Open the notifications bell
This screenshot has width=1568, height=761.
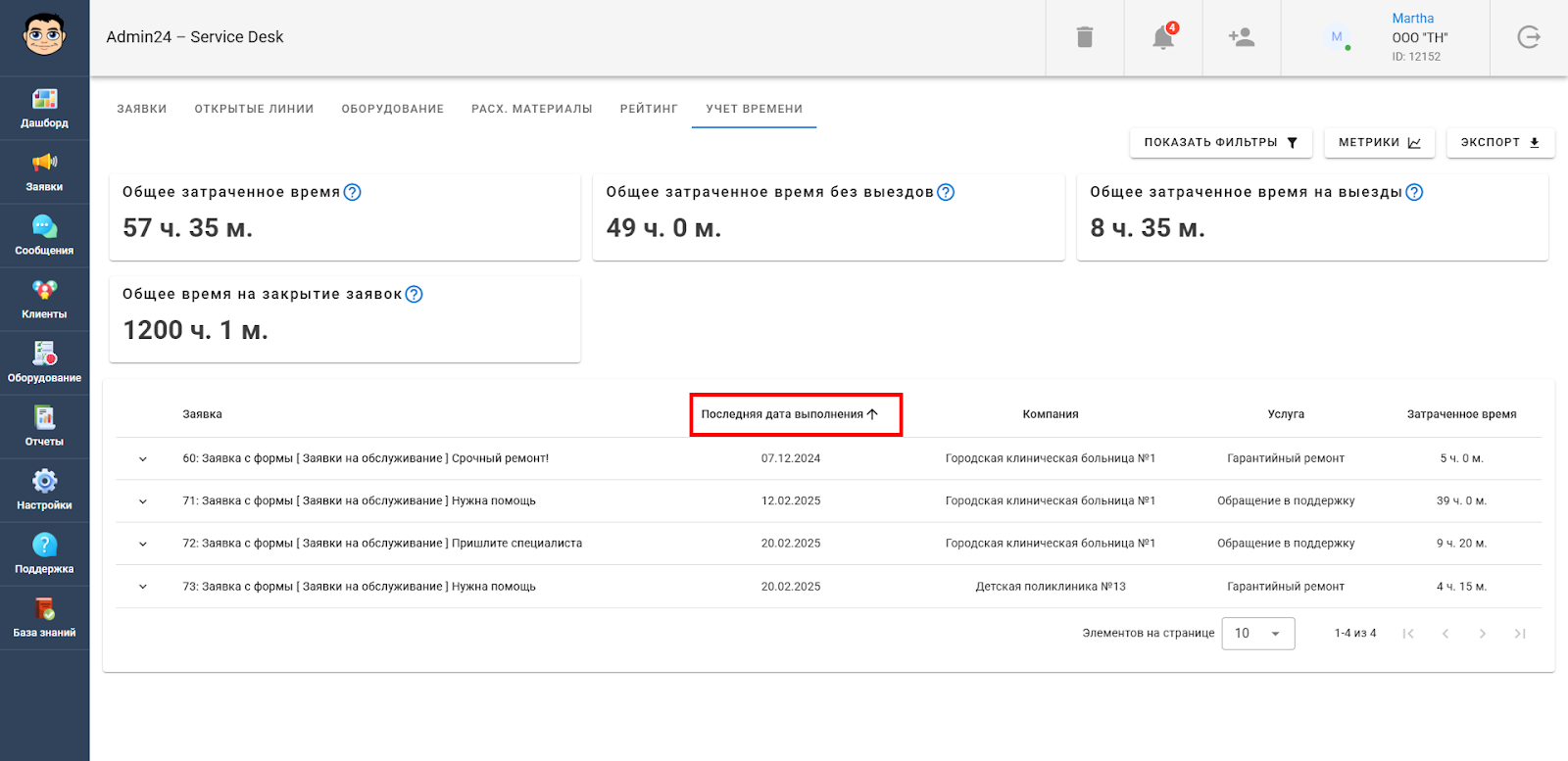(1163, 37)
